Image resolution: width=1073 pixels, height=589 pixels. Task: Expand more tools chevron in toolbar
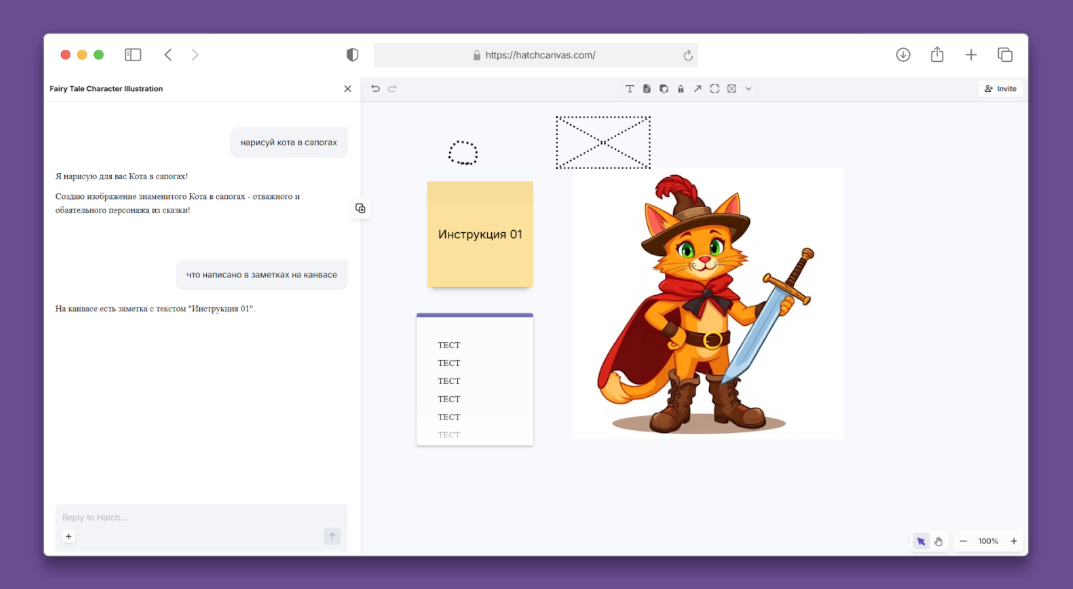[x=749, y=88]
